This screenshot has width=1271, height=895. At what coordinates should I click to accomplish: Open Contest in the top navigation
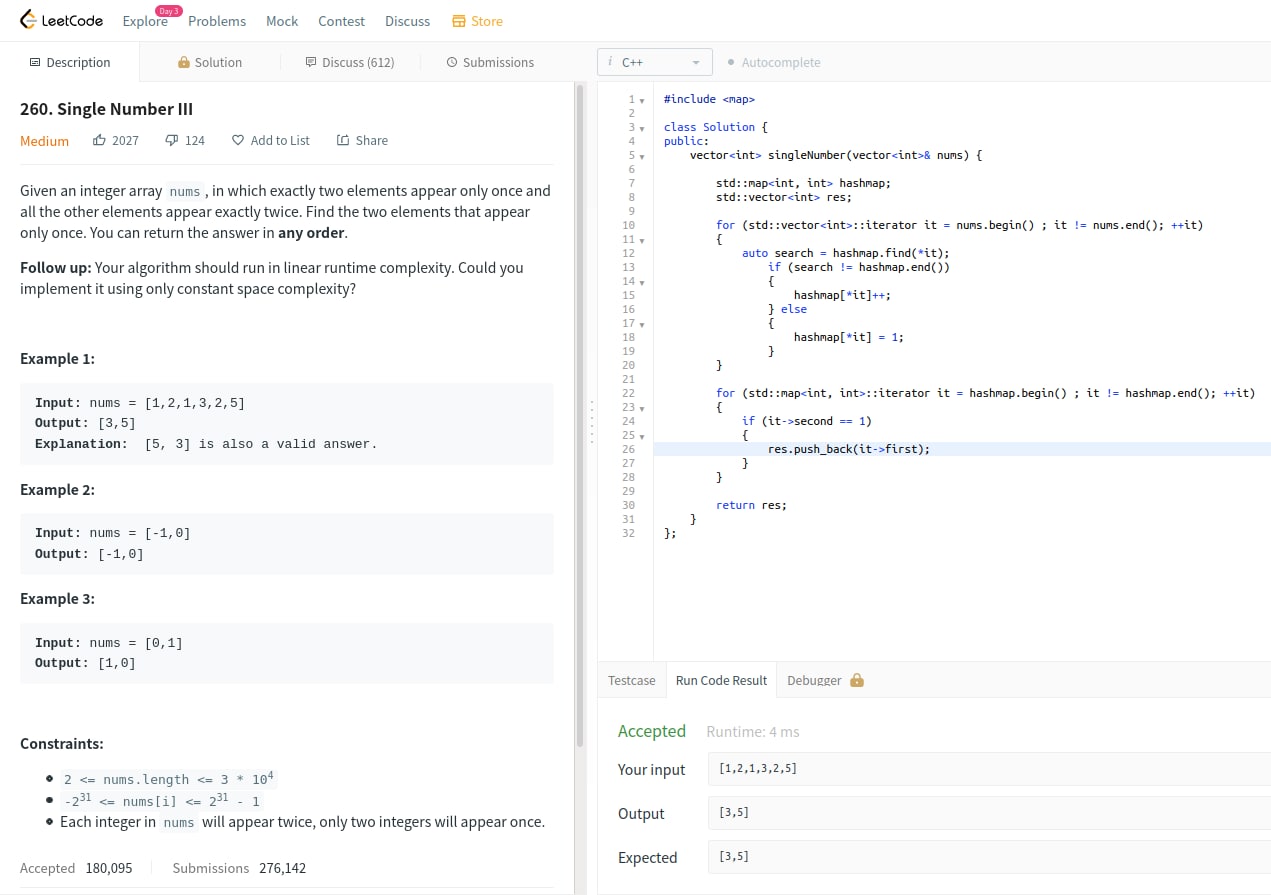point(341,21)
